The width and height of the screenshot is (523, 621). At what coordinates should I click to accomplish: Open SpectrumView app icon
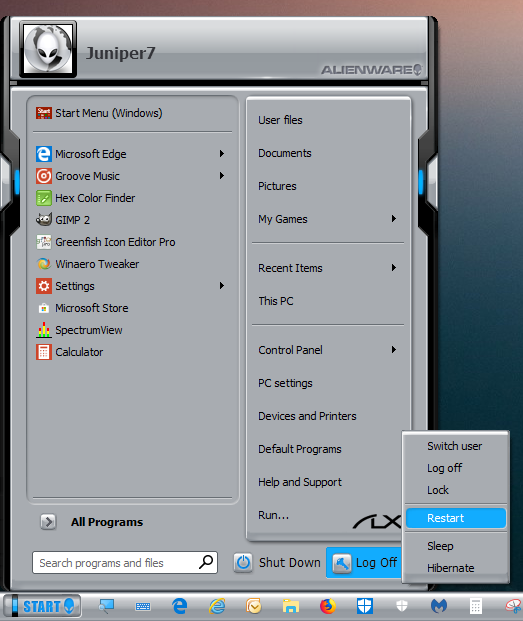[44, 330]
